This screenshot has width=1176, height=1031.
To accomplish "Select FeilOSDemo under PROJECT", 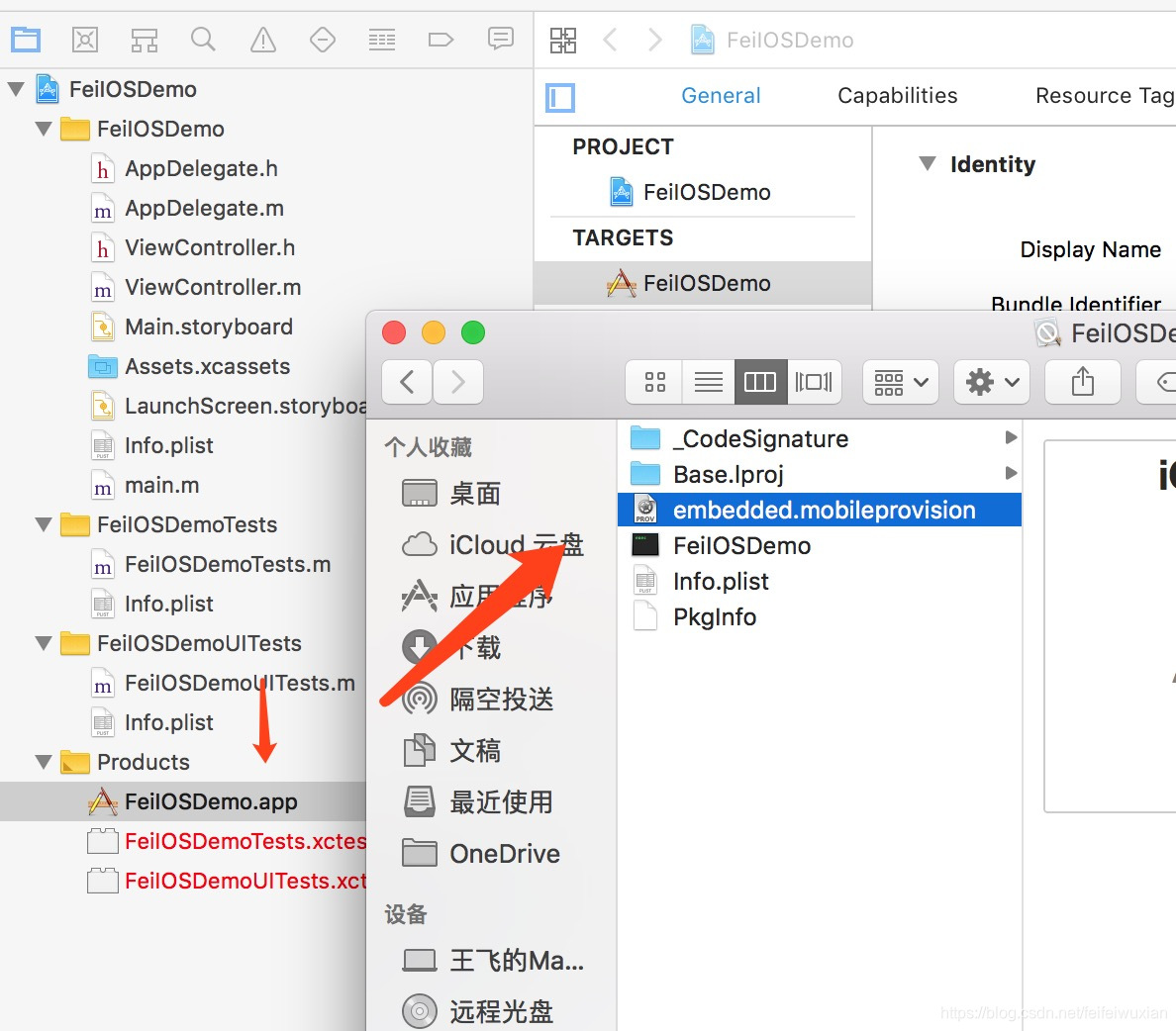I will [x=707, y=193].
